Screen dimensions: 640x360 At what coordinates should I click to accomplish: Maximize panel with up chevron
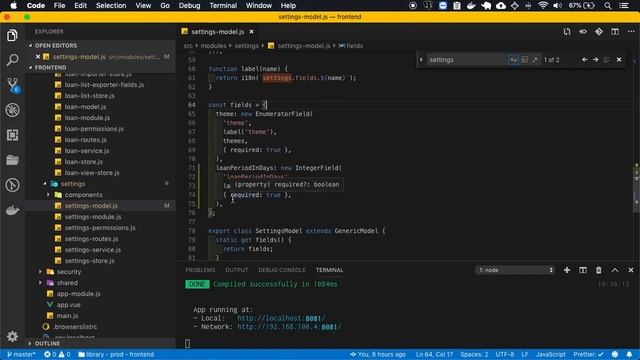(615, 270)
